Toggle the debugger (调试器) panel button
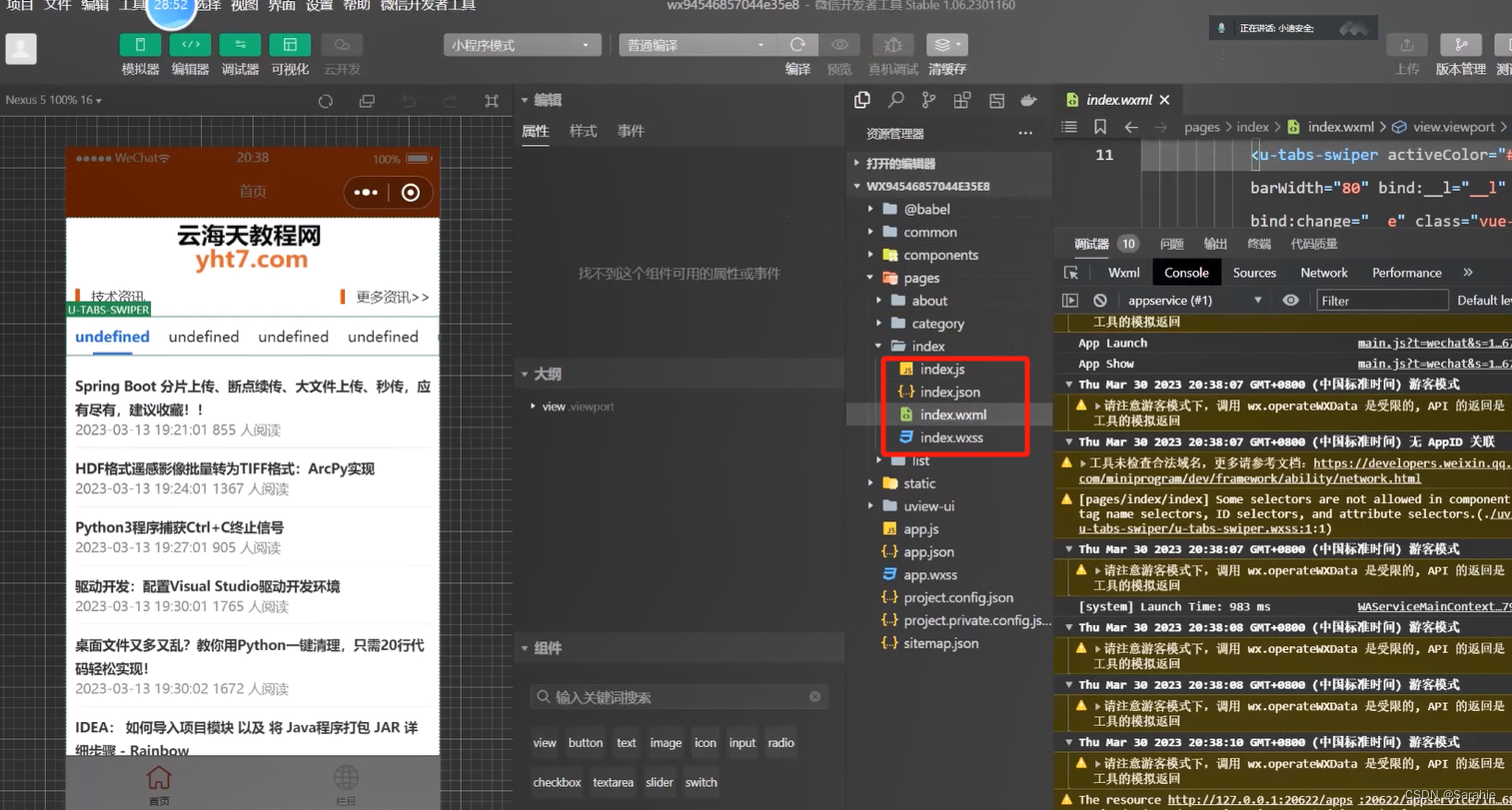This screenshot has height=810, width=1512. click(240, 45)
